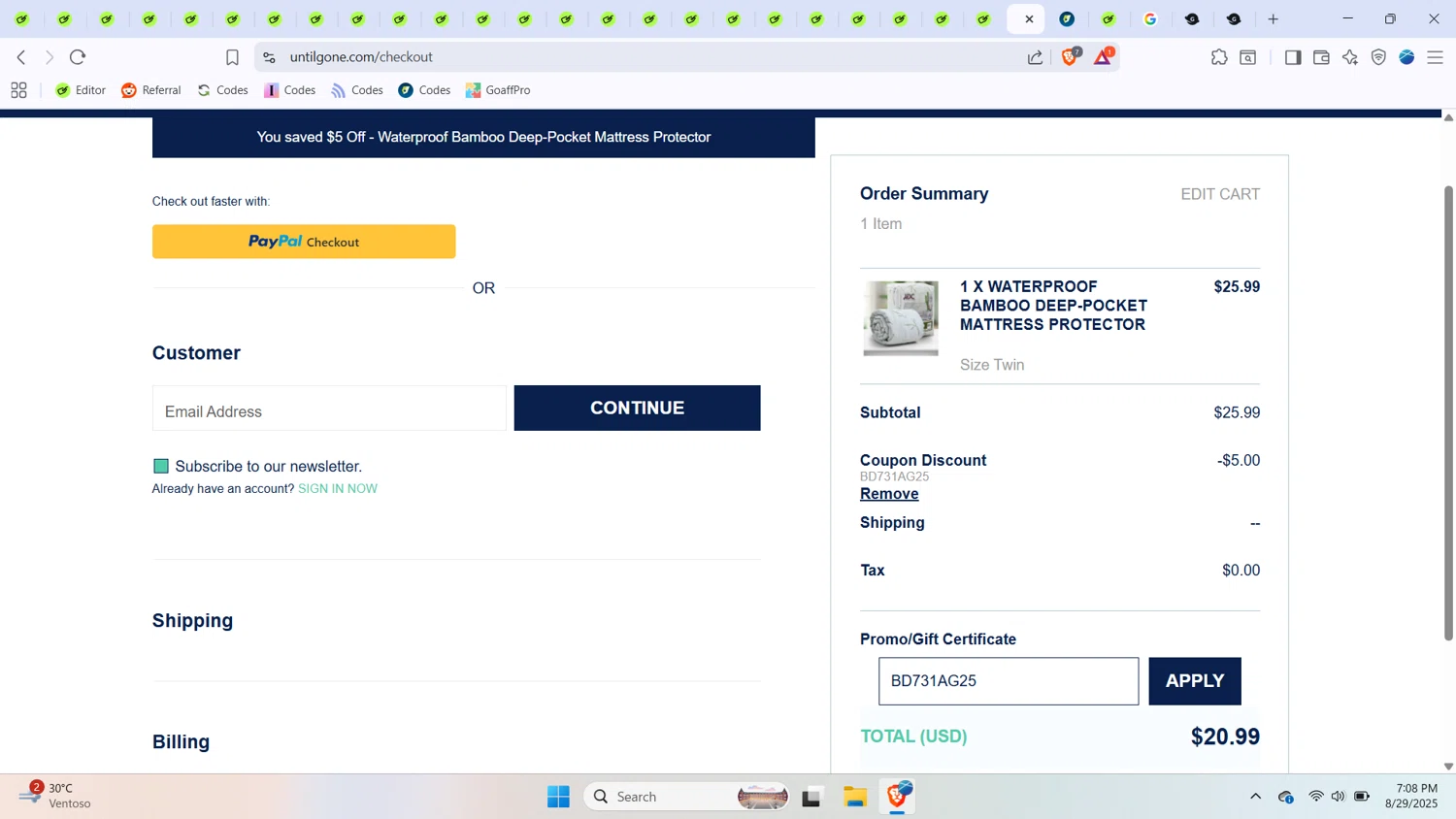Toggle Subscribe to our newsletter checkbox
Screen dimensions: 1456x819
click(x=161, y=467)
